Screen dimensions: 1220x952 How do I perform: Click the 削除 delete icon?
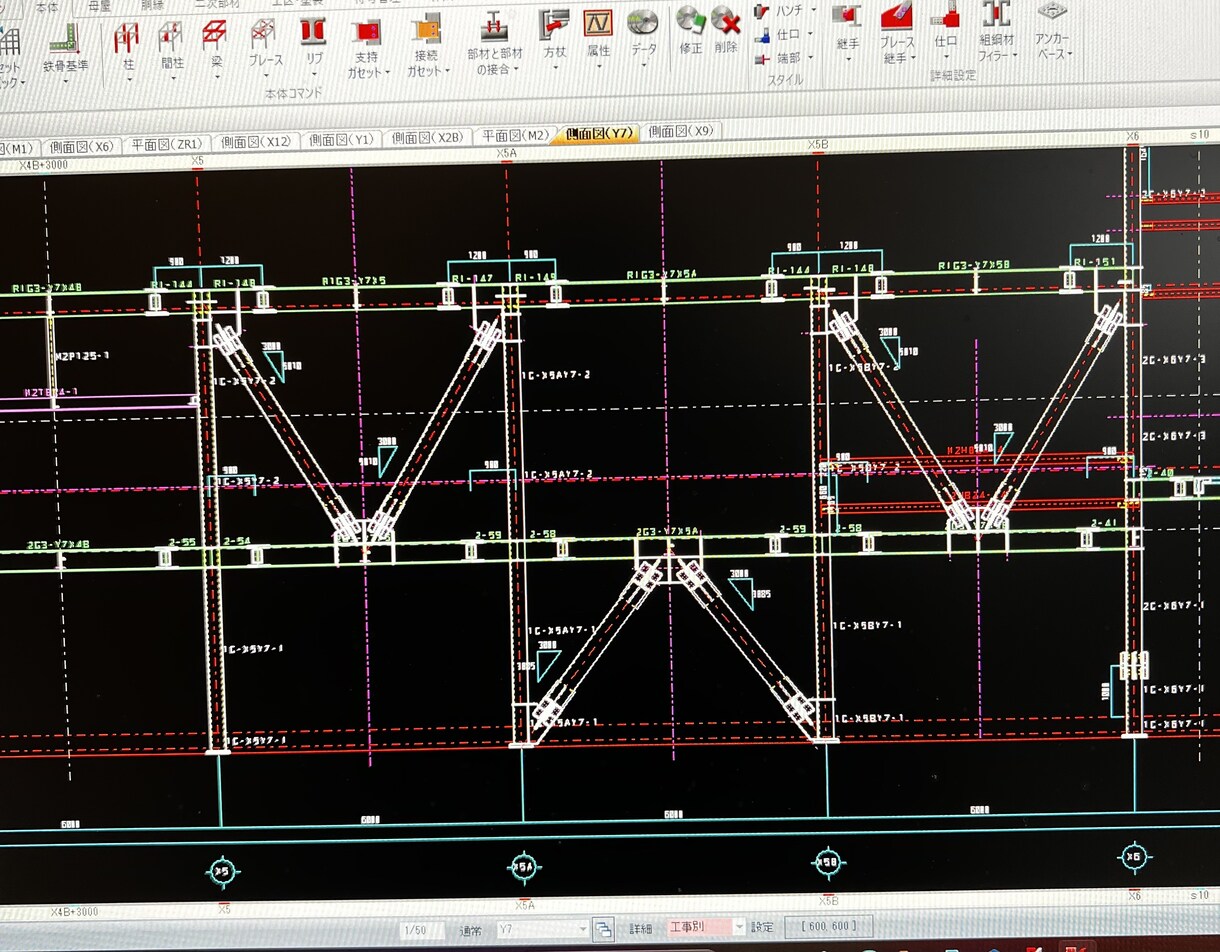point(727,31)
